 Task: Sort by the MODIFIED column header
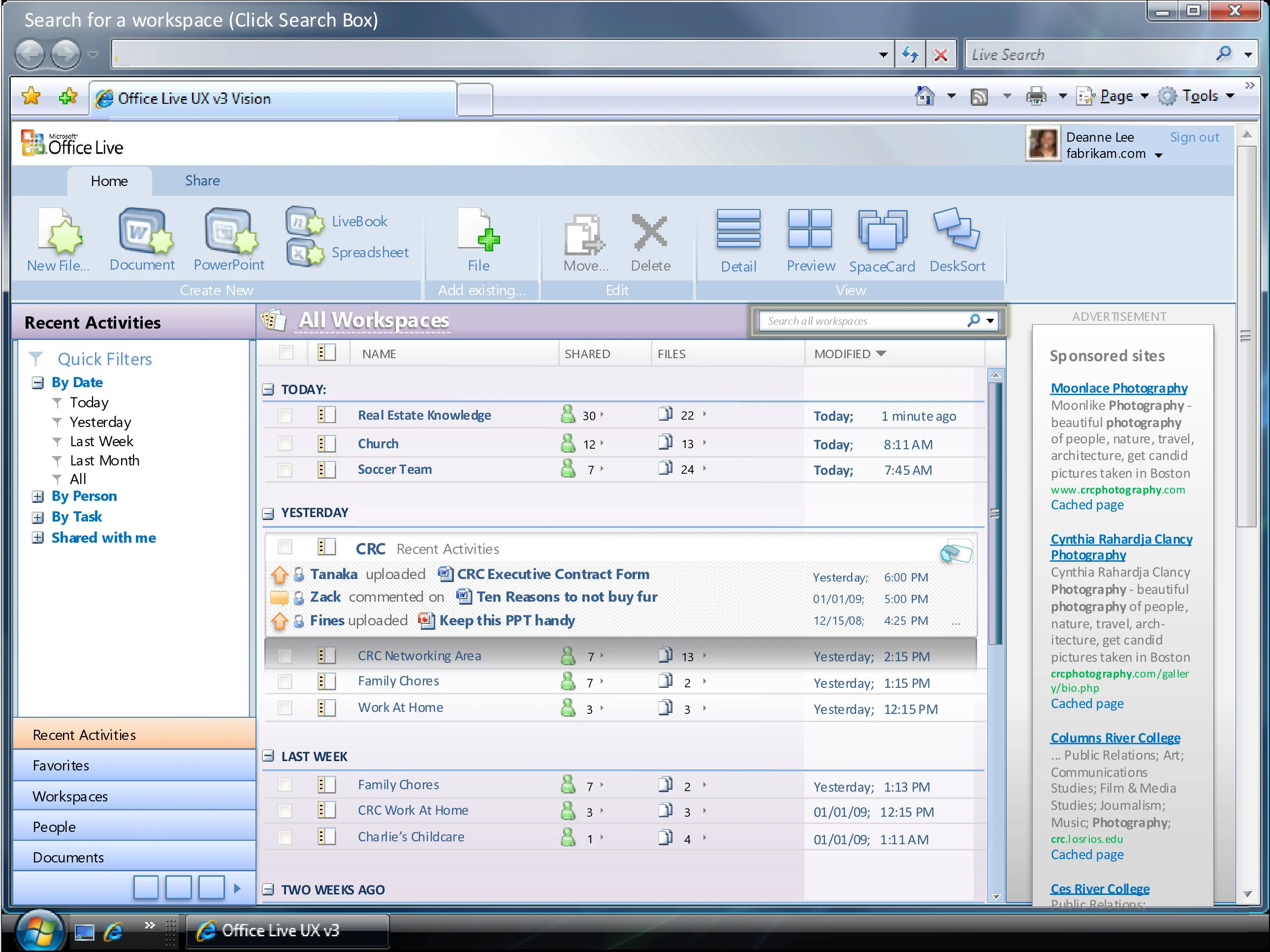(849, 353)
